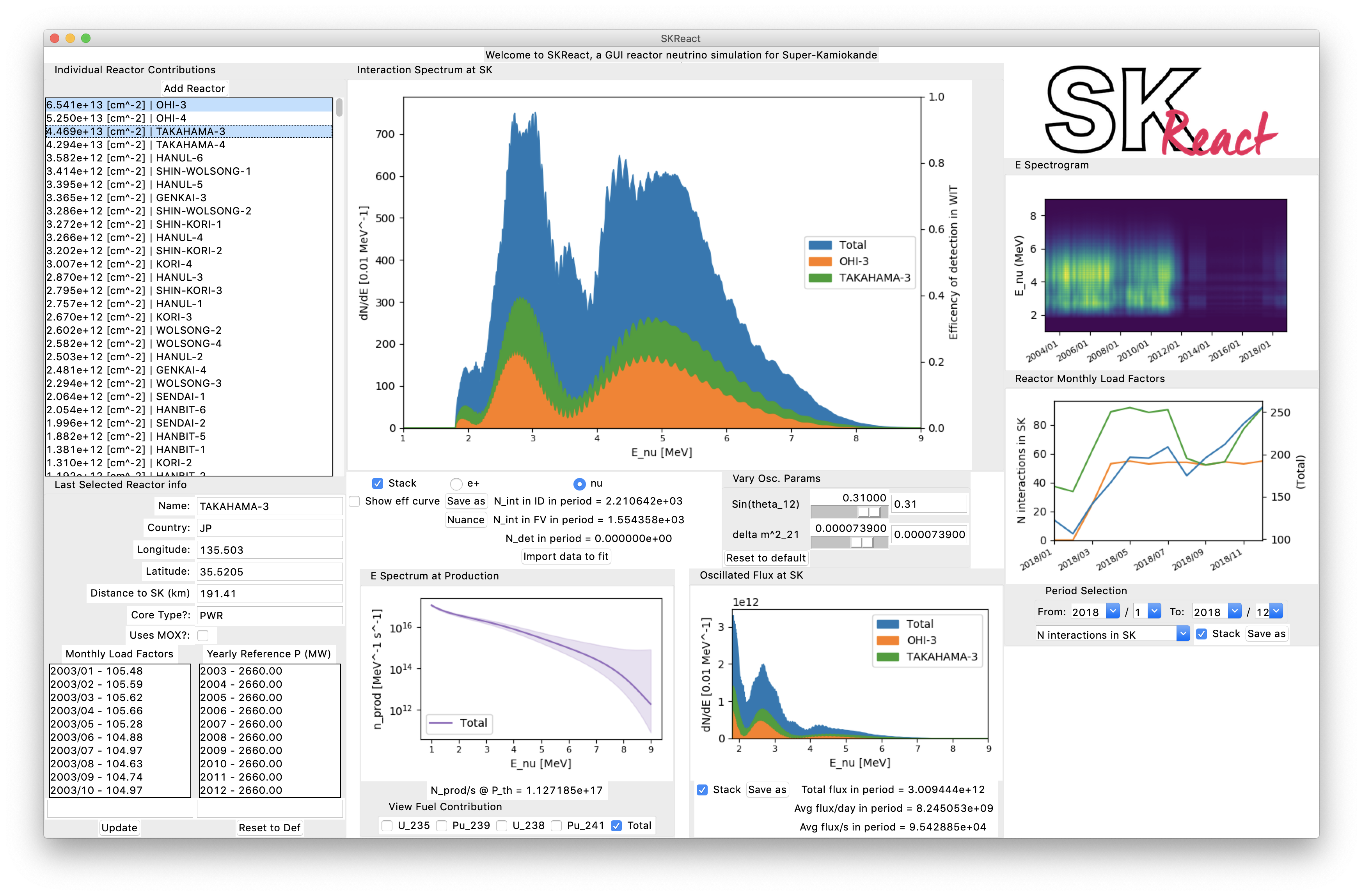Click the reactor list scrollbar

[x=339, y=108]
